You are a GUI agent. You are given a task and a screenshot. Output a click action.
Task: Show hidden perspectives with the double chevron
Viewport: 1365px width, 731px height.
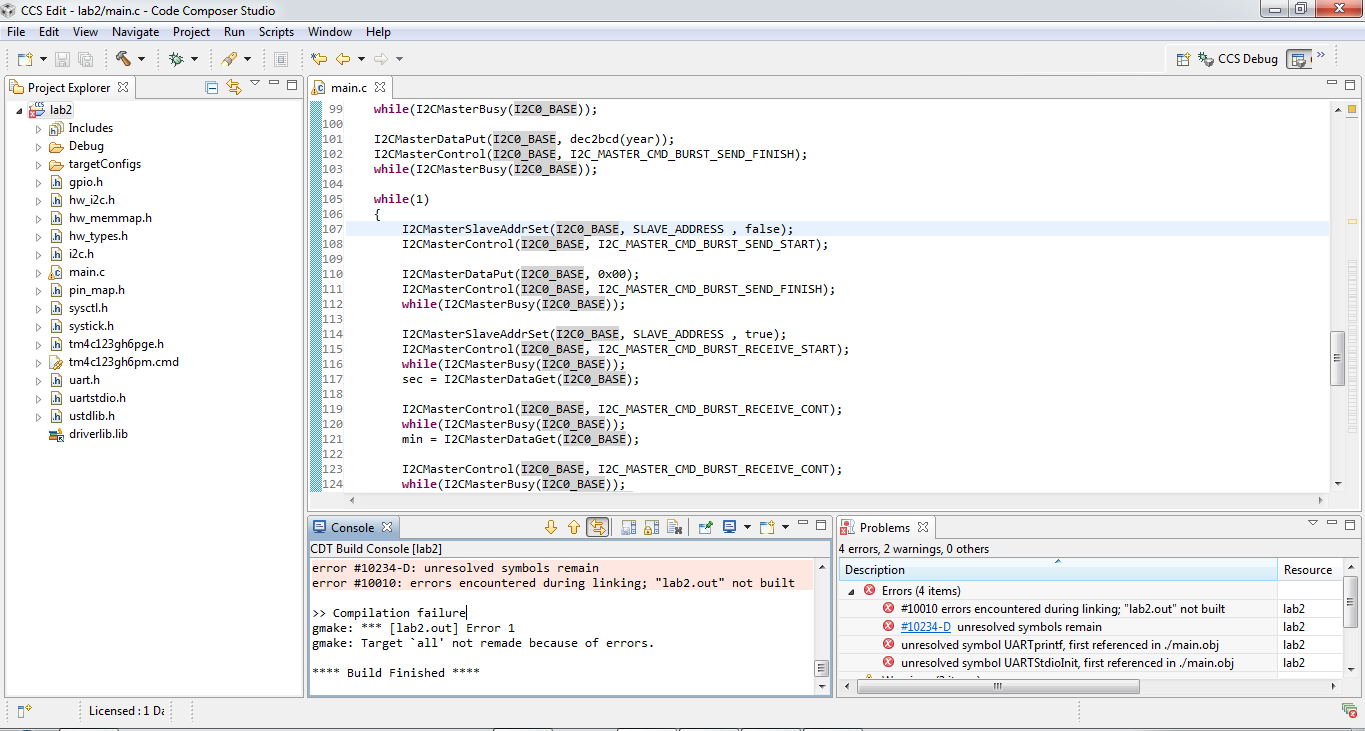click(1321, 55)
